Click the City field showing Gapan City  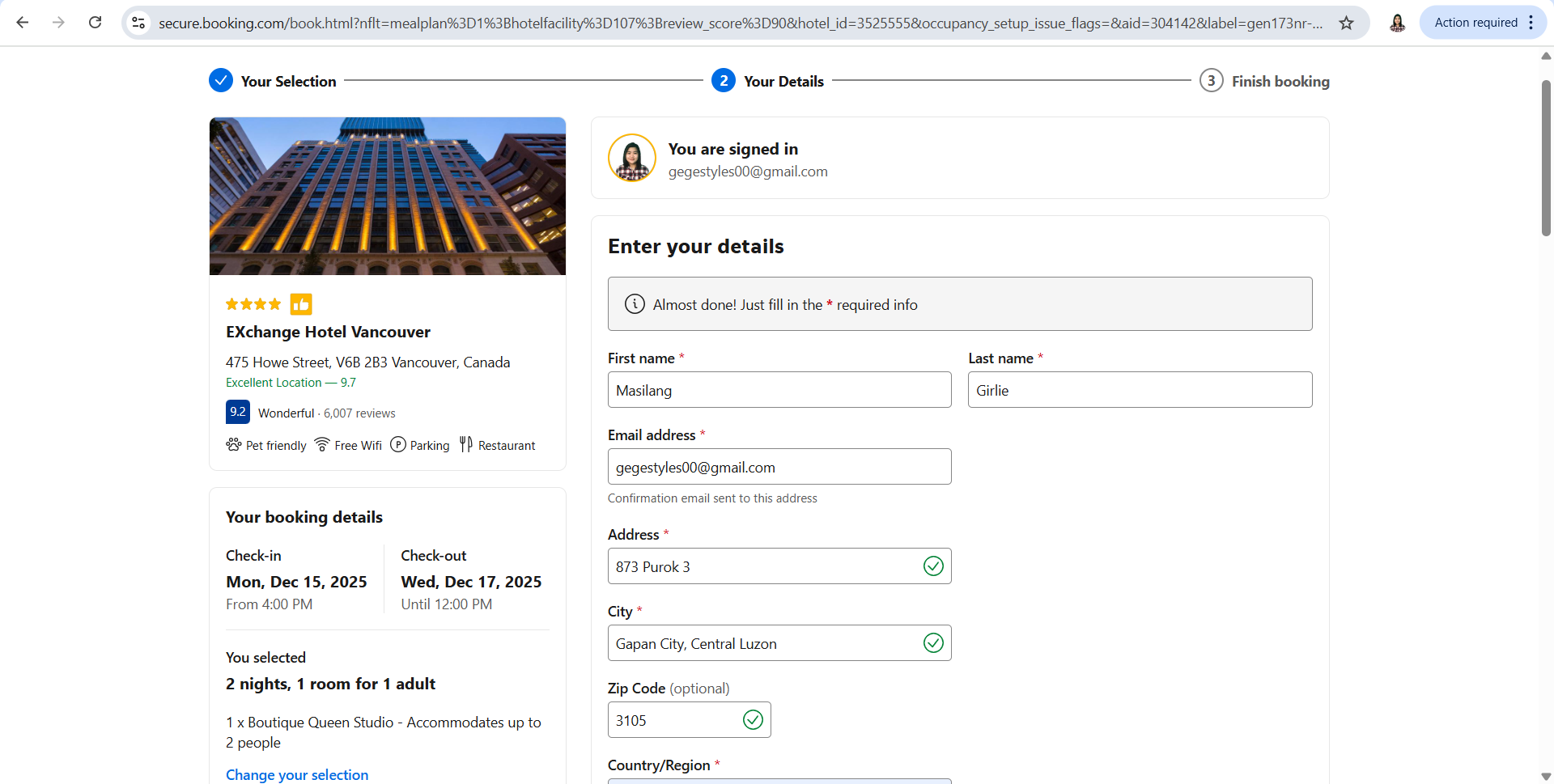(761, 643)
